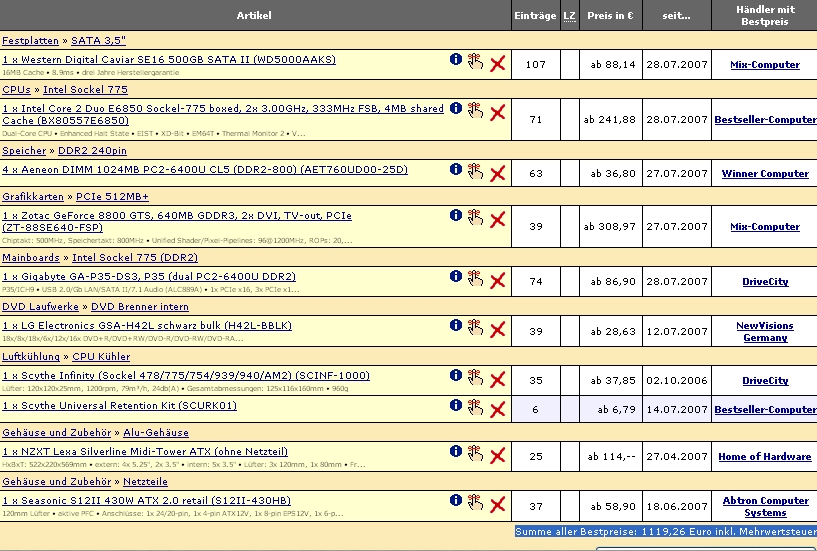Remove Zotac GeForce 8800 GTS with red X
Viewport: 817px width, 551px height.
click(x=498, y=219)
